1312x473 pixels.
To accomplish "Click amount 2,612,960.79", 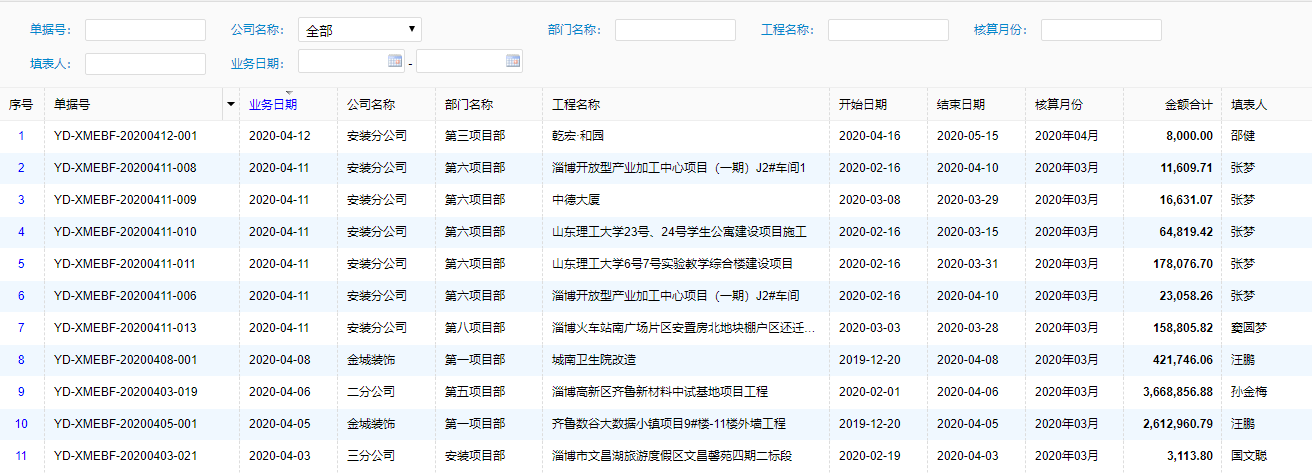I will (1178, 424).
